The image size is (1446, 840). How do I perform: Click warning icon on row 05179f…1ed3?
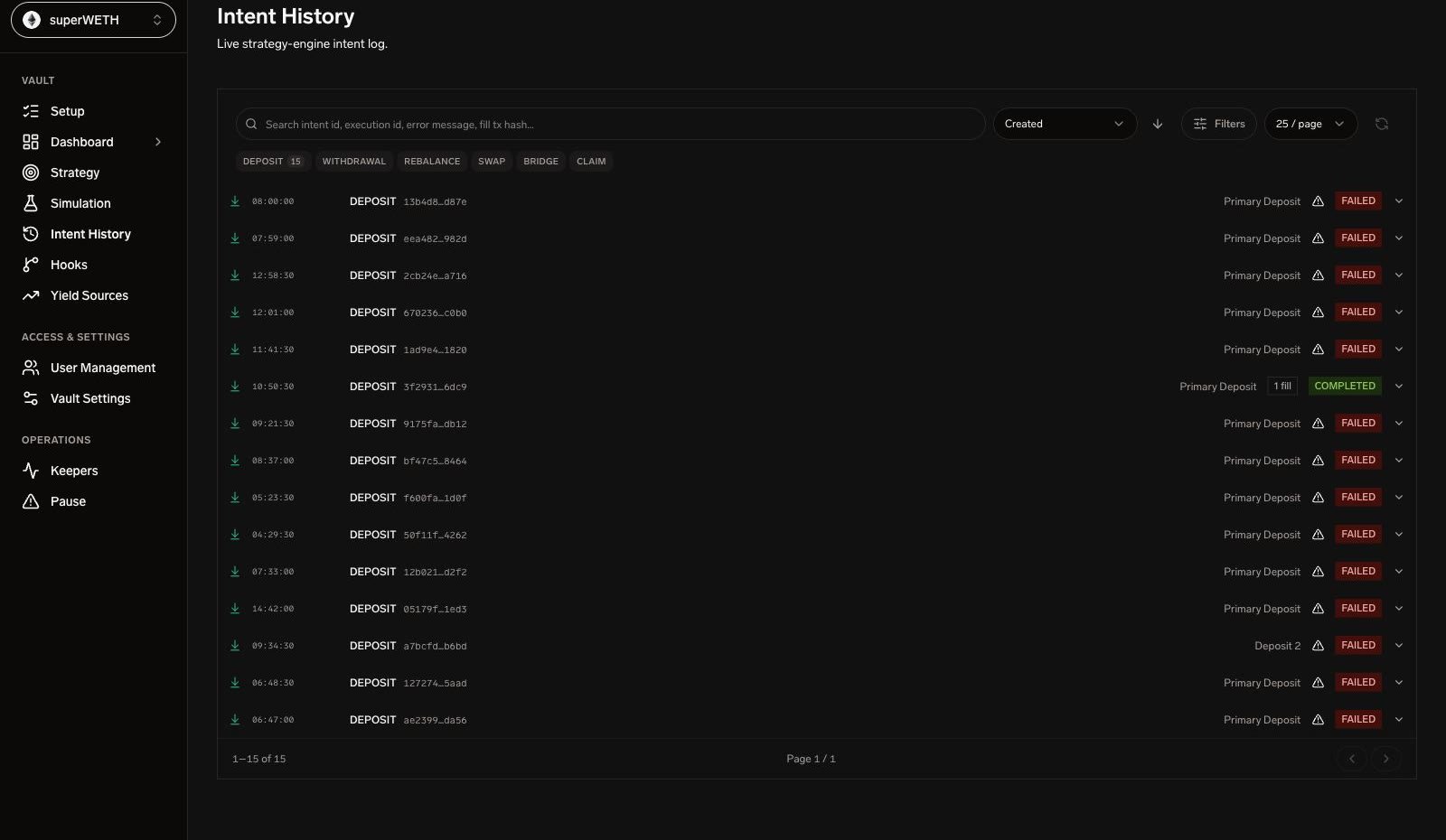[x=1319, y=609]
